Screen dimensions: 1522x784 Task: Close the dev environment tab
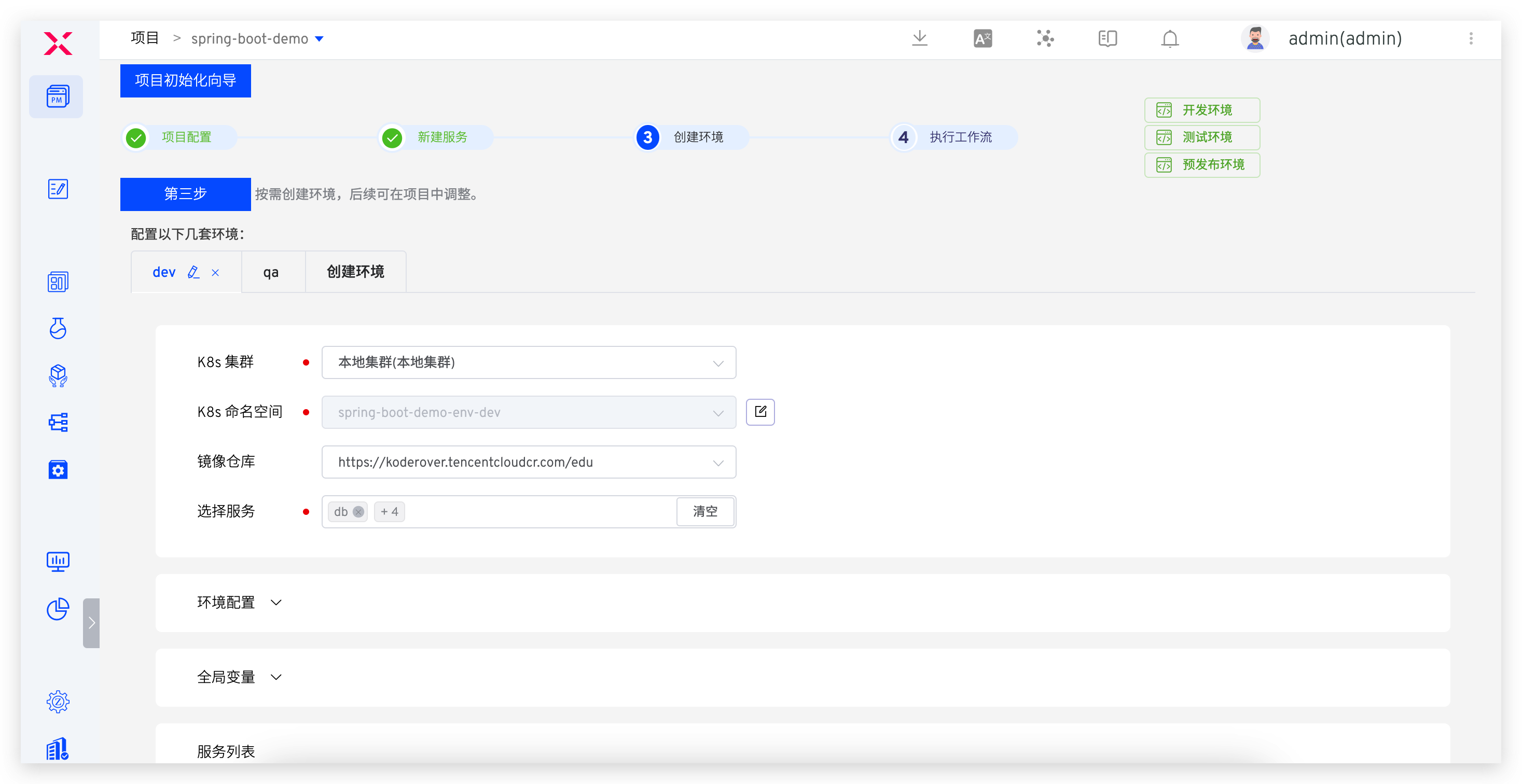click(x=216, y=273)
